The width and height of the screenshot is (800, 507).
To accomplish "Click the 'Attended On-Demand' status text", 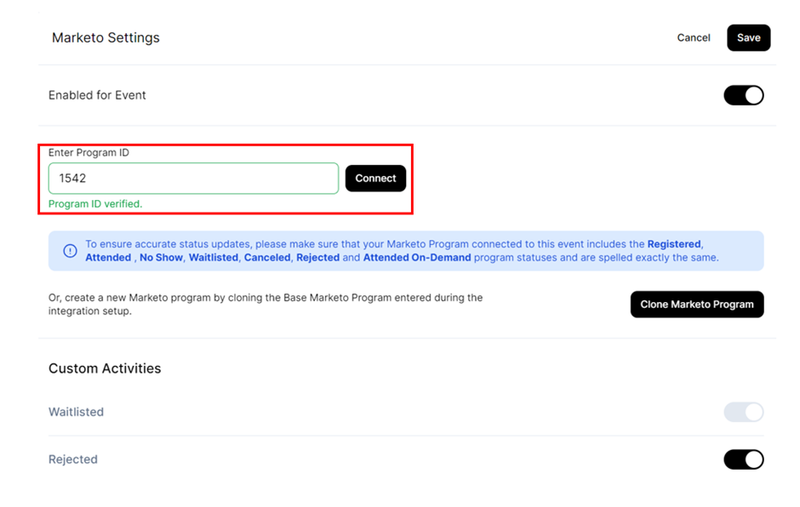I will (x=417, y=258).
